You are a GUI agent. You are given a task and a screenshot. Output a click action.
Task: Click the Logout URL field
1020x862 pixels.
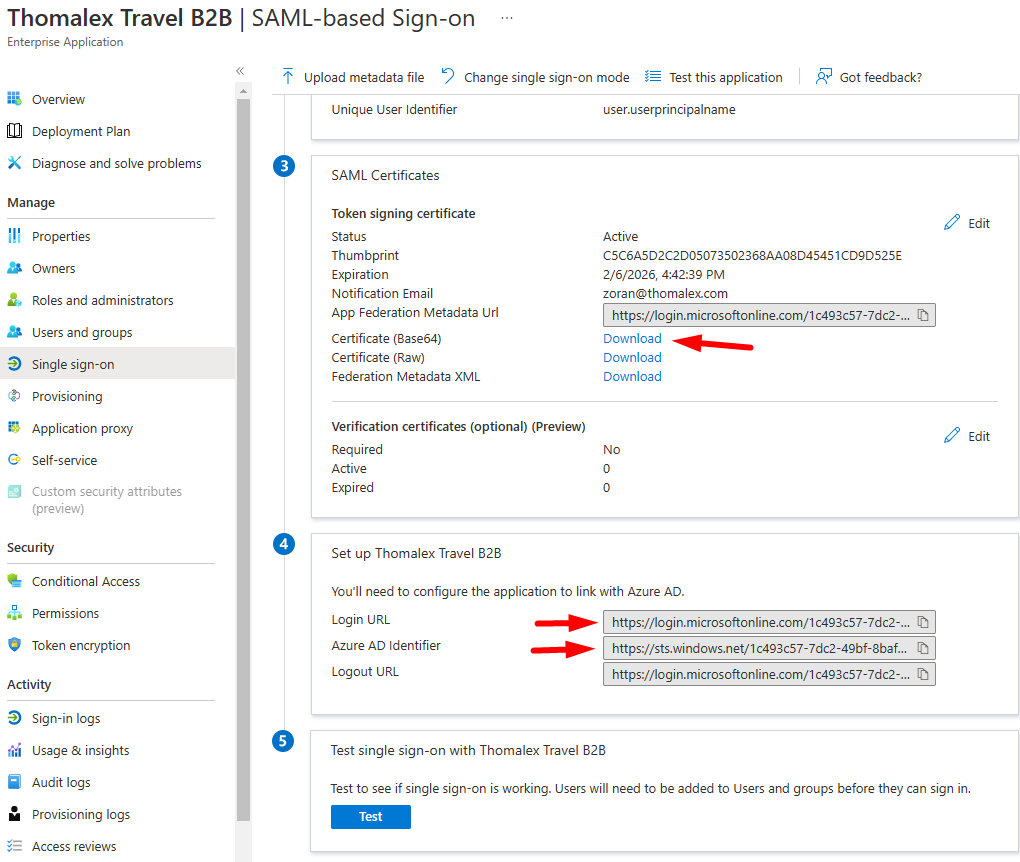coord(769,674)
